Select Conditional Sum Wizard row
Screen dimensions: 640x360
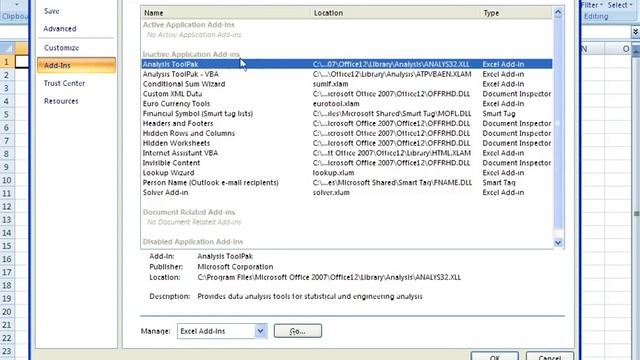click(x=347, y=84)
